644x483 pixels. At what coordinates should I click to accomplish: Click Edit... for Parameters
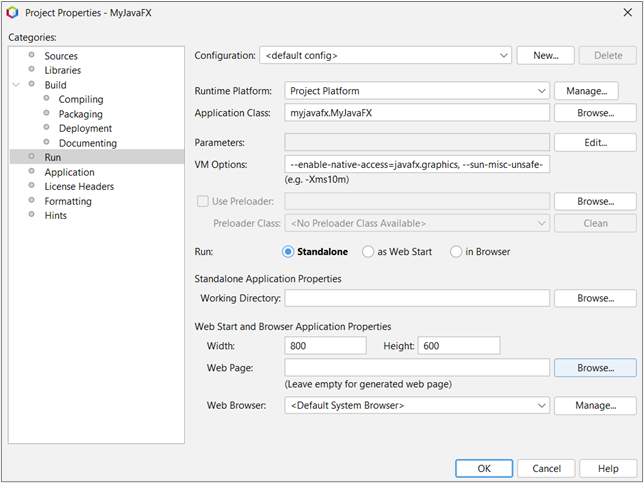(x=595, y=143)
